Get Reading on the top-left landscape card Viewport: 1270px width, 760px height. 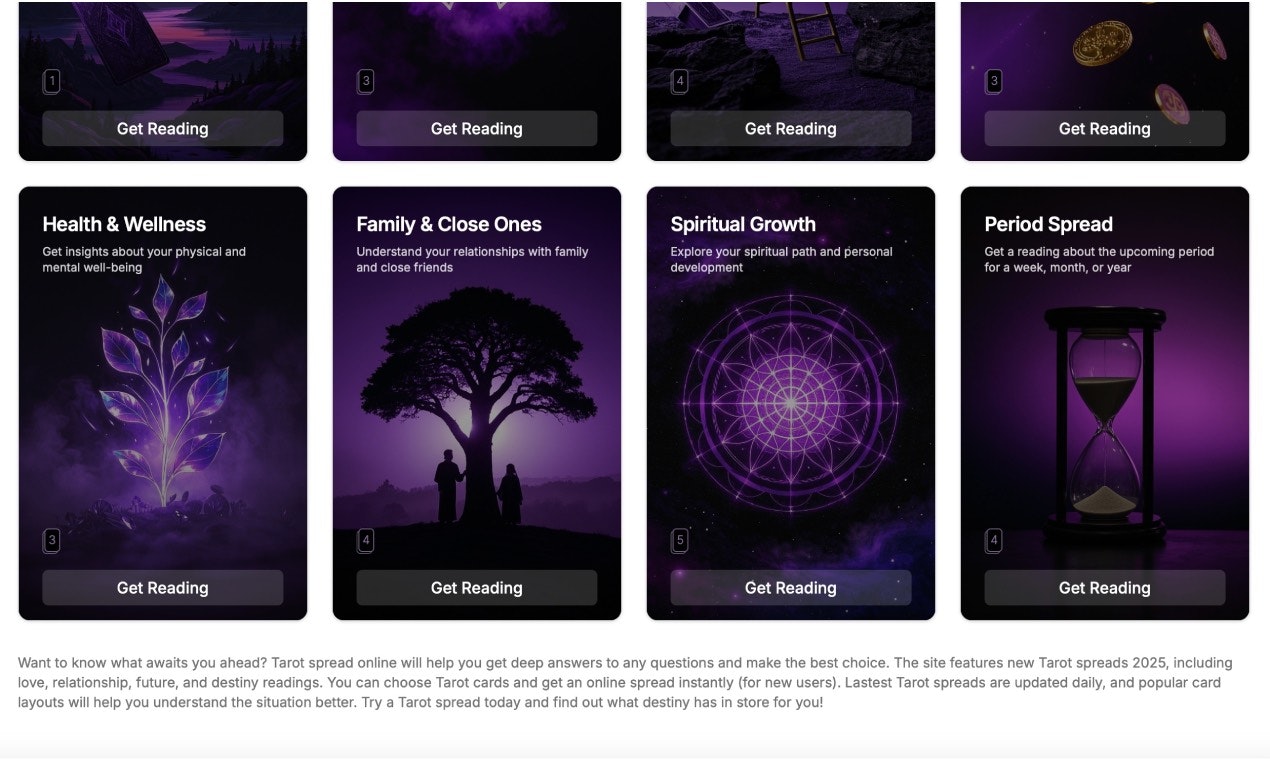click(163, 128)
